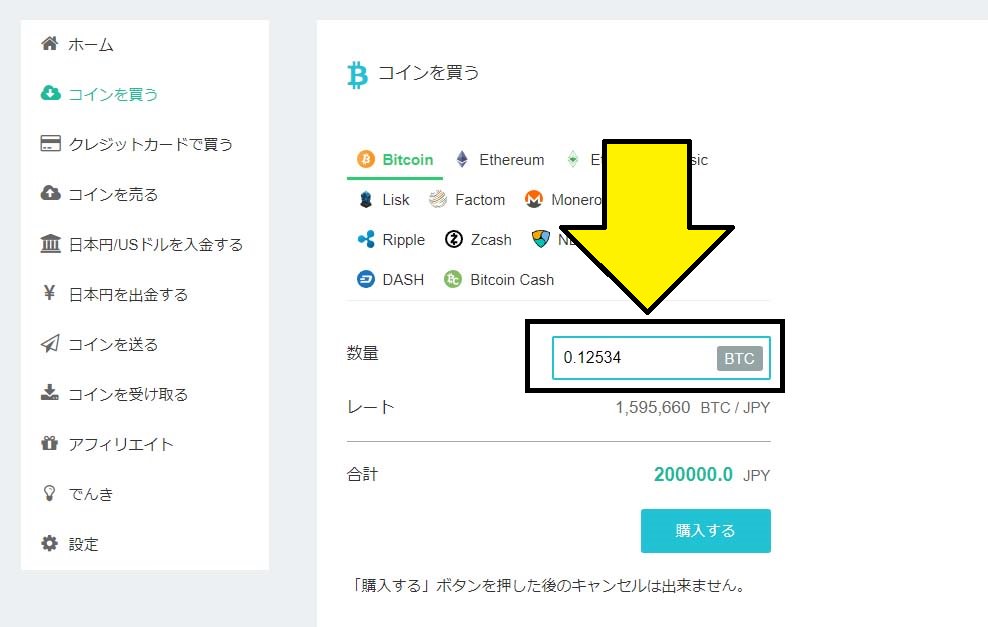
Task: Click the paper plane send icon
Action: (x=50, y=344)
